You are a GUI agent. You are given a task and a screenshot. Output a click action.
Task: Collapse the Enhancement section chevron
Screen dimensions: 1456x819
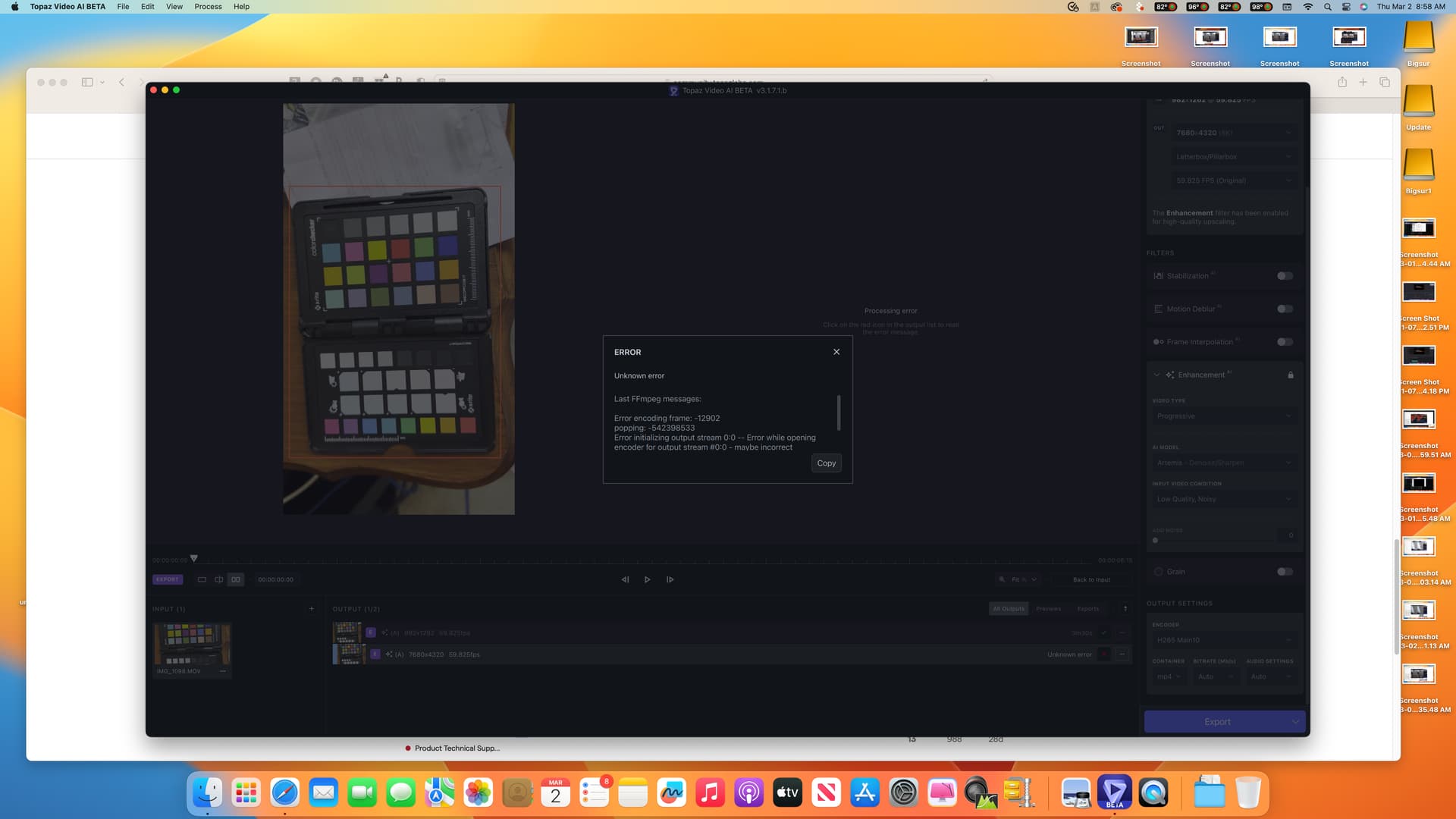coord(1156,375)
